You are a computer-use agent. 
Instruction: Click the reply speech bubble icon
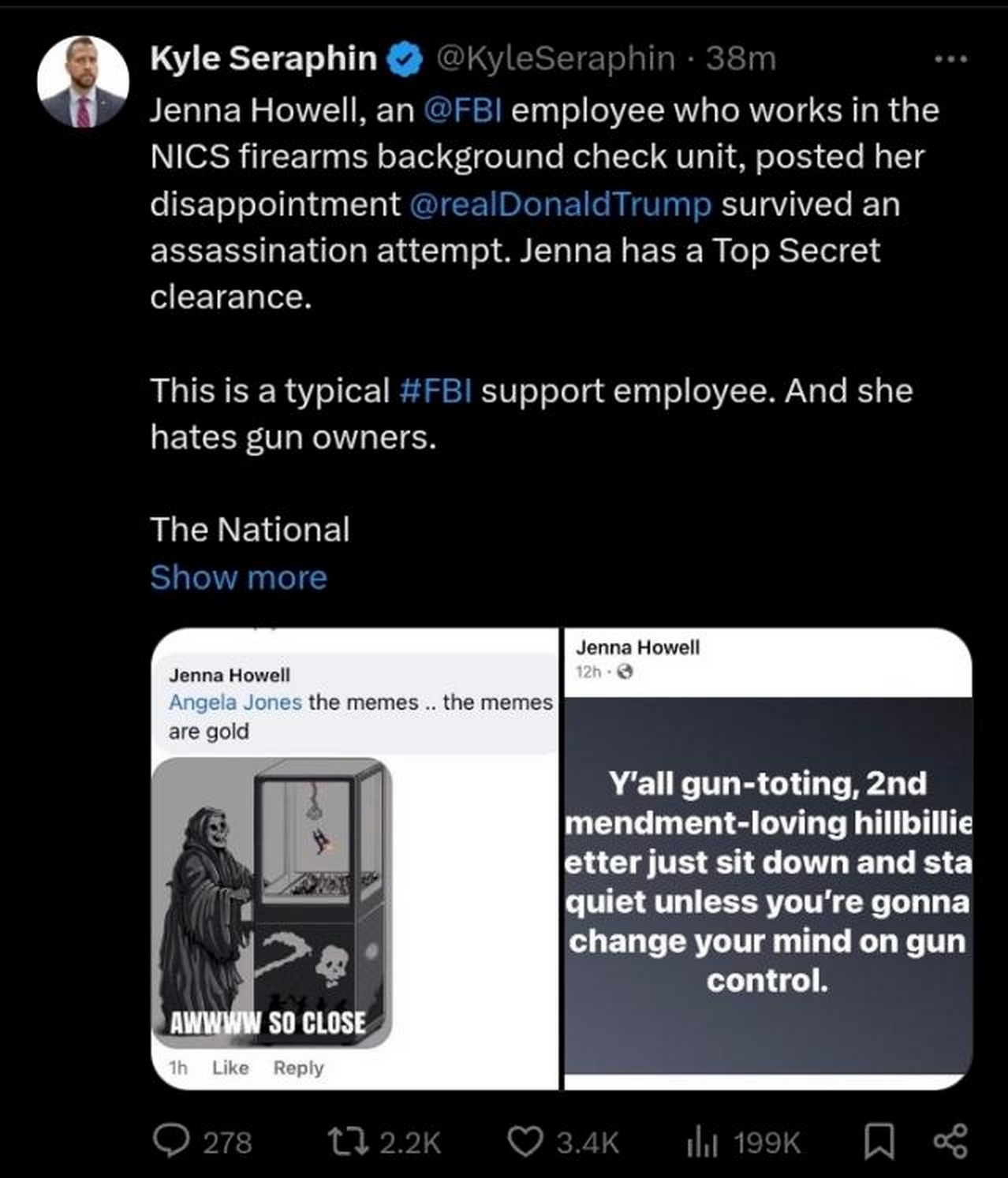[170, 1141]
